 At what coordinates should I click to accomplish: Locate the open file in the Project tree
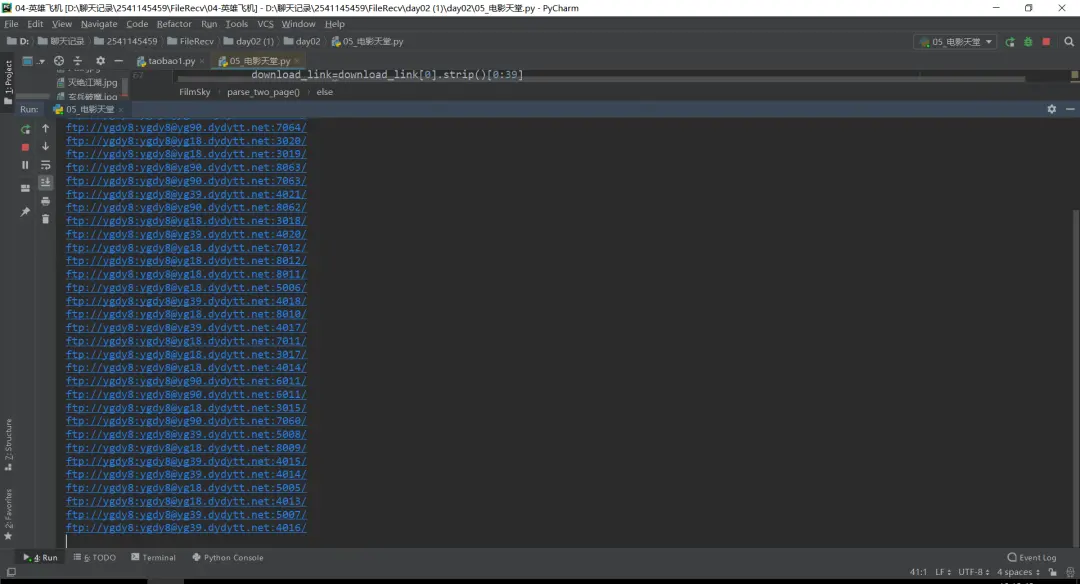[x=59, y=61]
